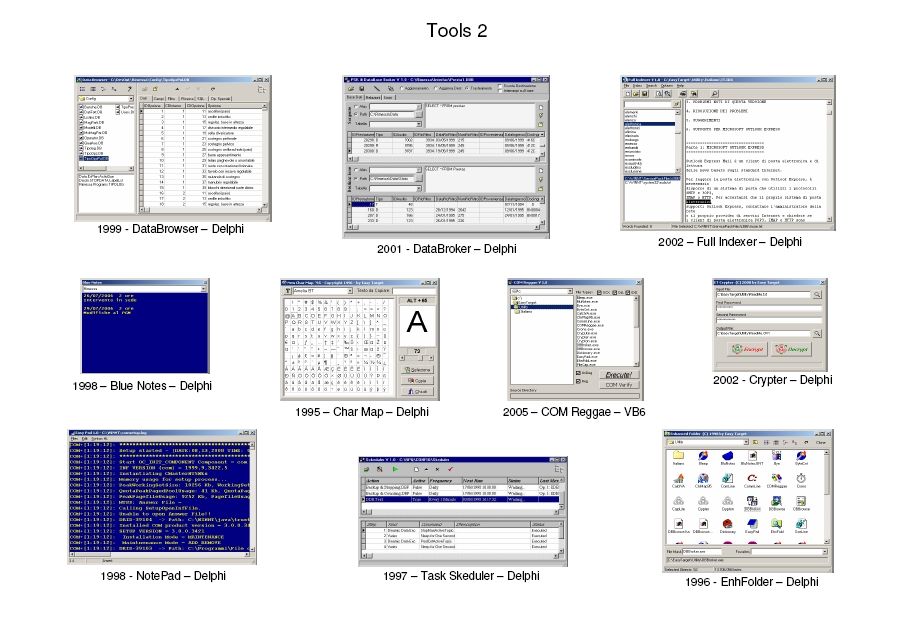
Task: Open the EasyPad icon in EnhFolder
Action: click(752, 523)
